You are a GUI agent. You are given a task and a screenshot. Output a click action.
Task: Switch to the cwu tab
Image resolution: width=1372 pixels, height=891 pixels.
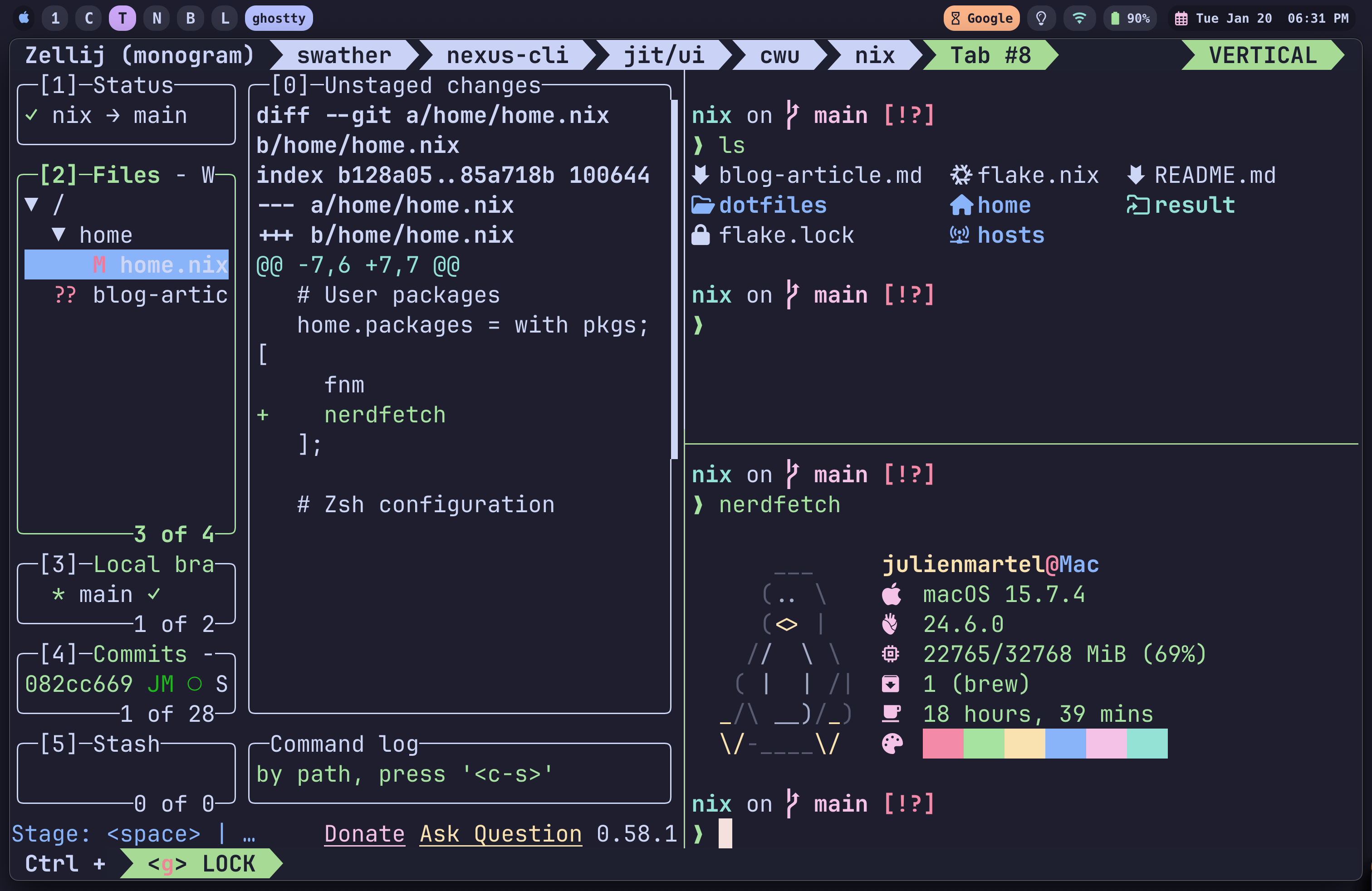click(x=780, y=55)
